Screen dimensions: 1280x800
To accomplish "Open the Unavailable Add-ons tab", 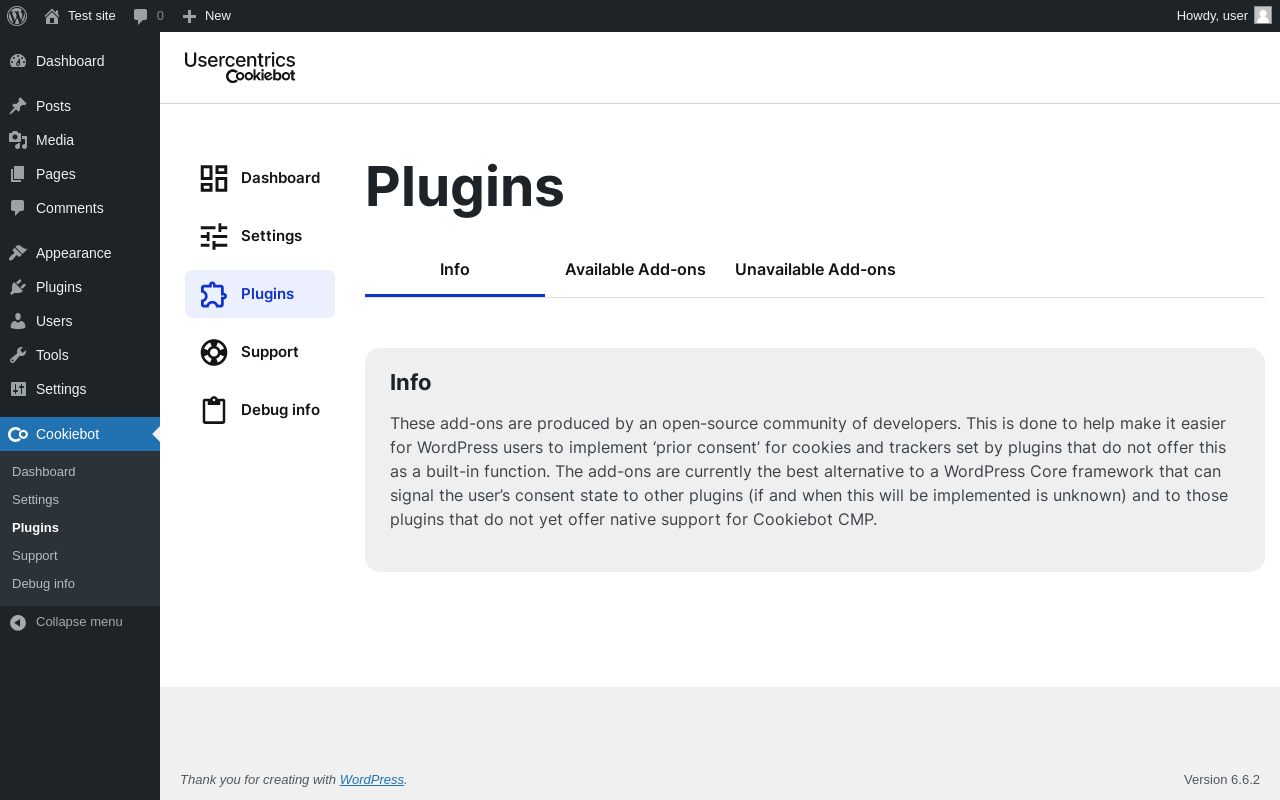I will coord(815,270).
